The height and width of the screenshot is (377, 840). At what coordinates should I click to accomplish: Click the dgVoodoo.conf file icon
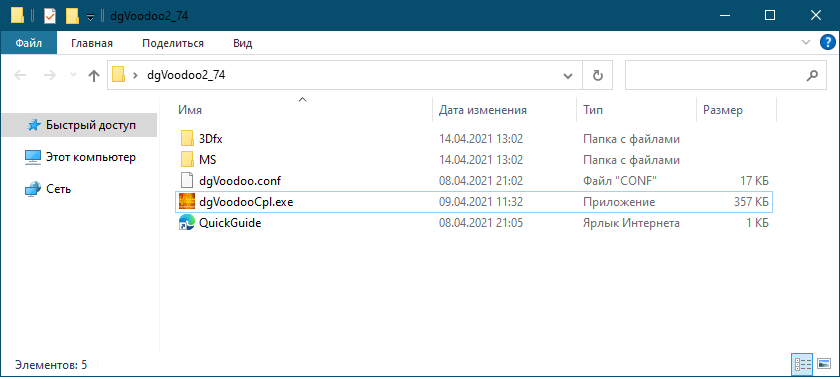pos(187,180)
